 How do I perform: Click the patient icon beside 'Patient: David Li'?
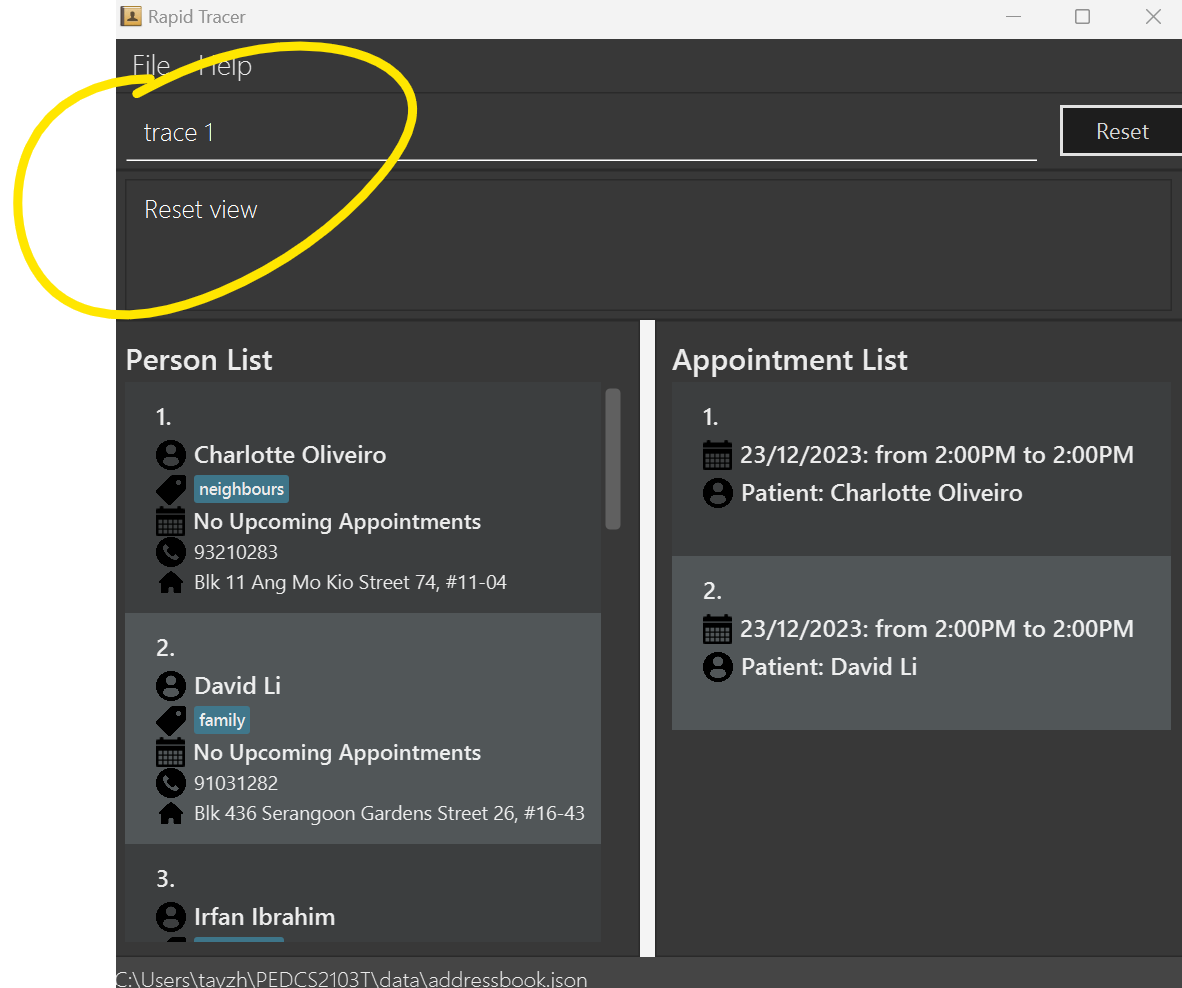[x=718, y=667]
